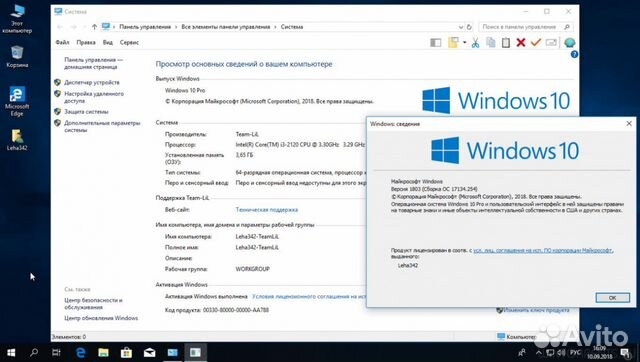Click the globe icon in toolbar

point(570,42)
